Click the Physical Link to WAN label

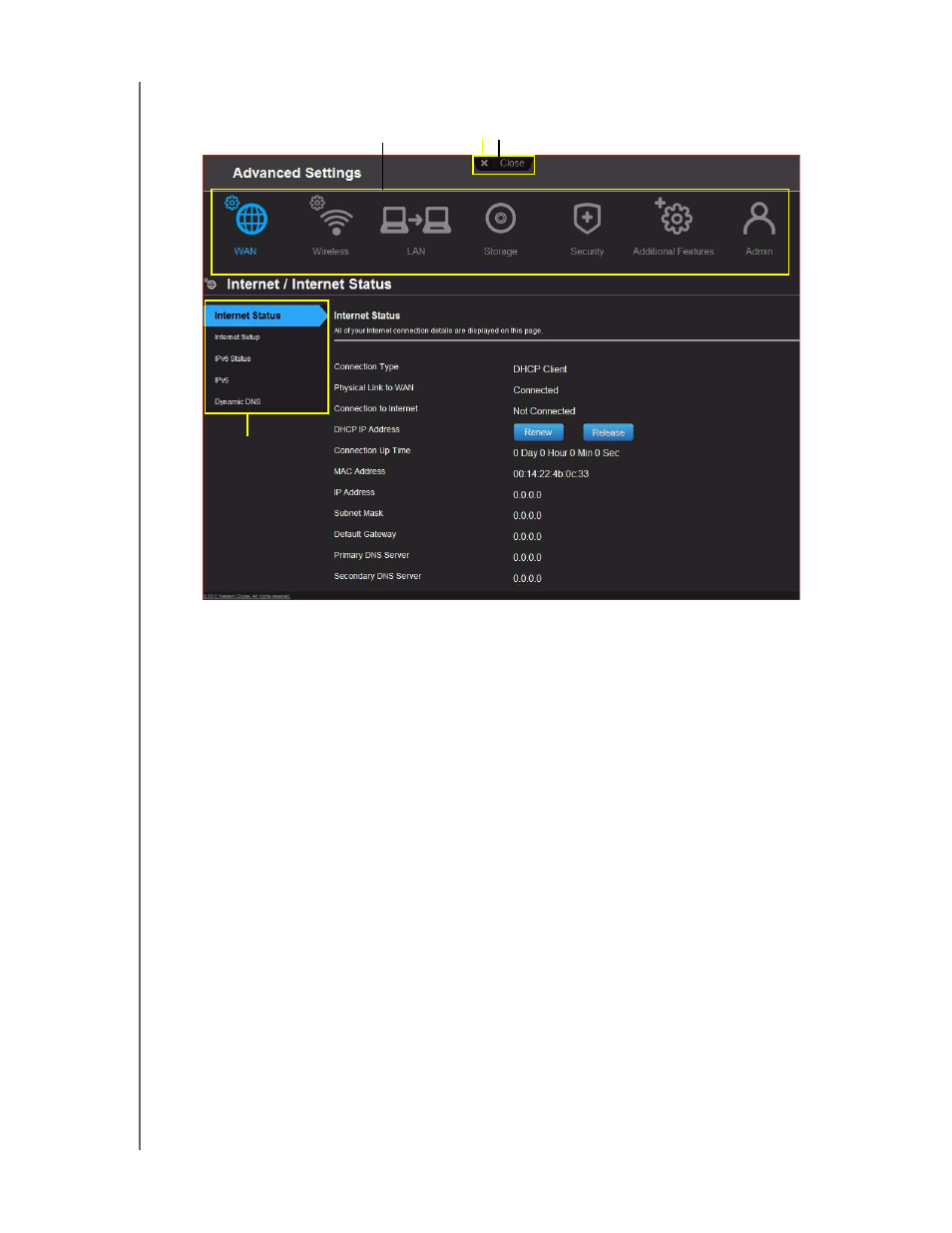373,387
